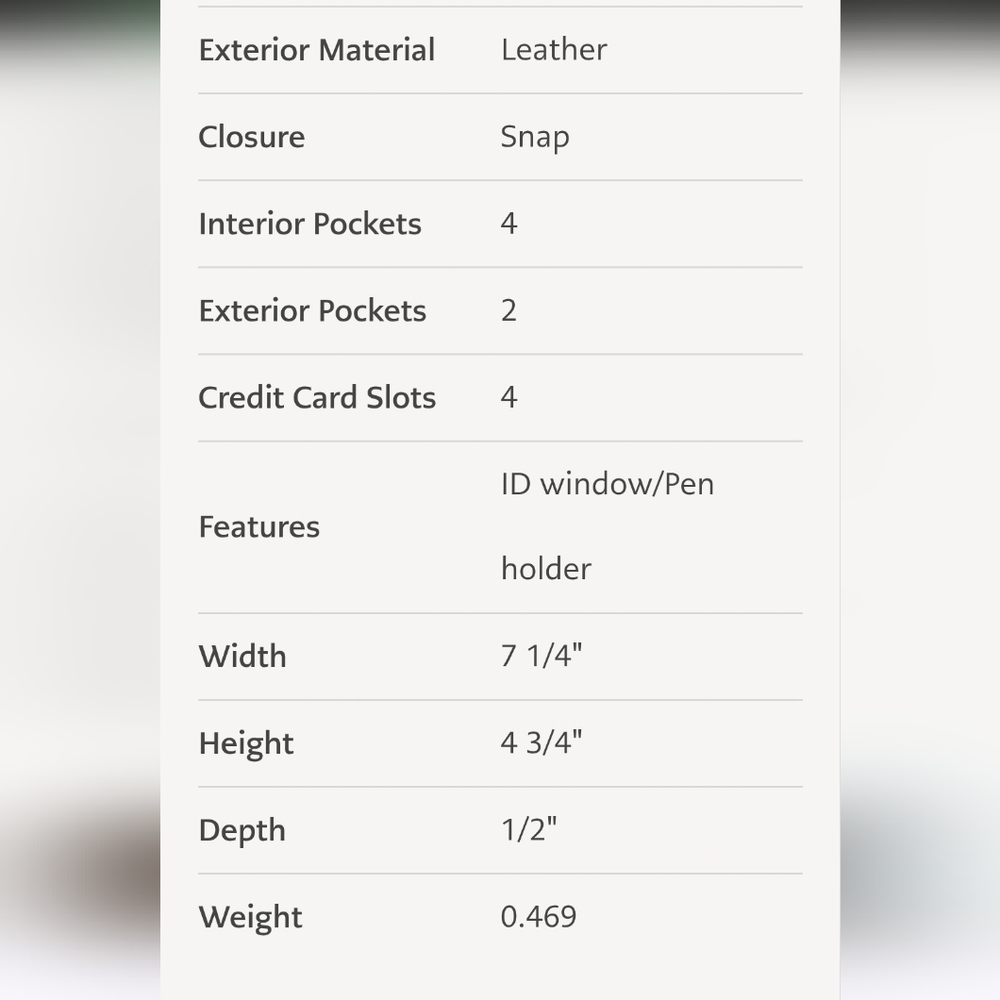The height and width of the screenshot is (1000, 1000).
Task: Select the ID window/Pen text
Action: pos(607,484)
